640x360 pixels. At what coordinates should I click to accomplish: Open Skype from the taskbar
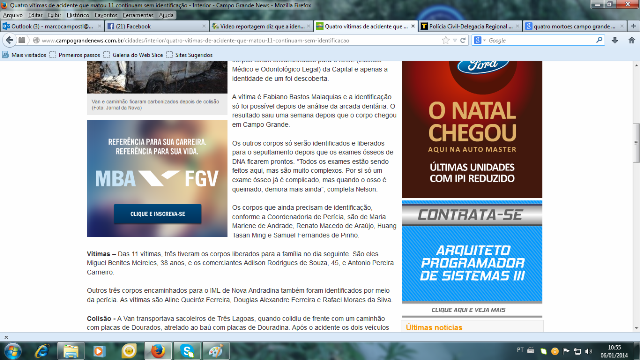point(187,351)
